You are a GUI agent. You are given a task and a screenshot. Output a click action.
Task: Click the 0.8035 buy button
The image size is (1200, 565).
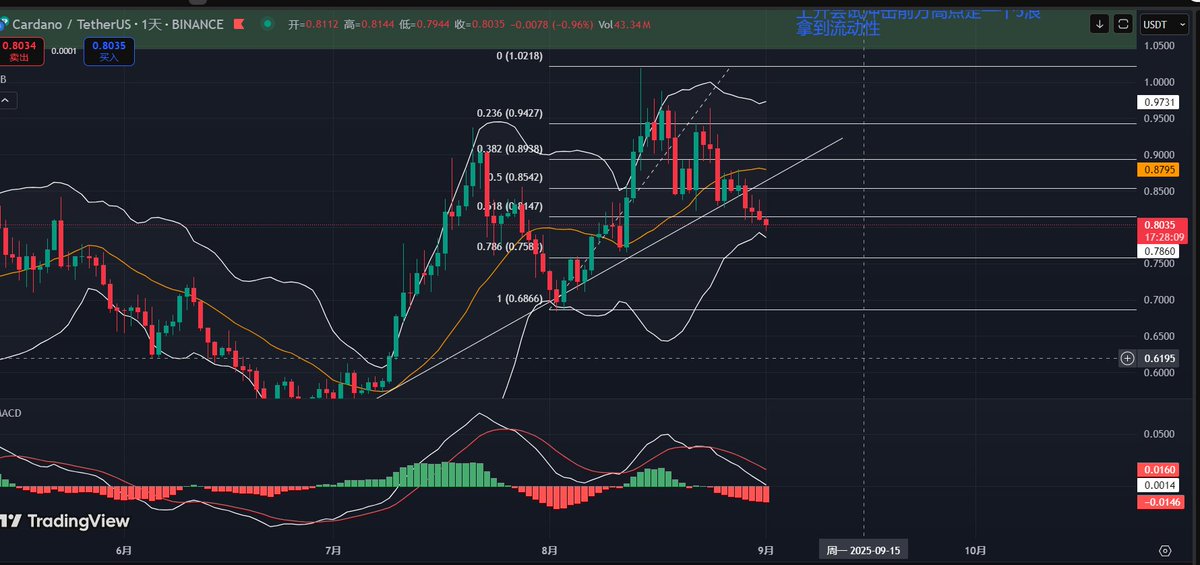[110, 50]
